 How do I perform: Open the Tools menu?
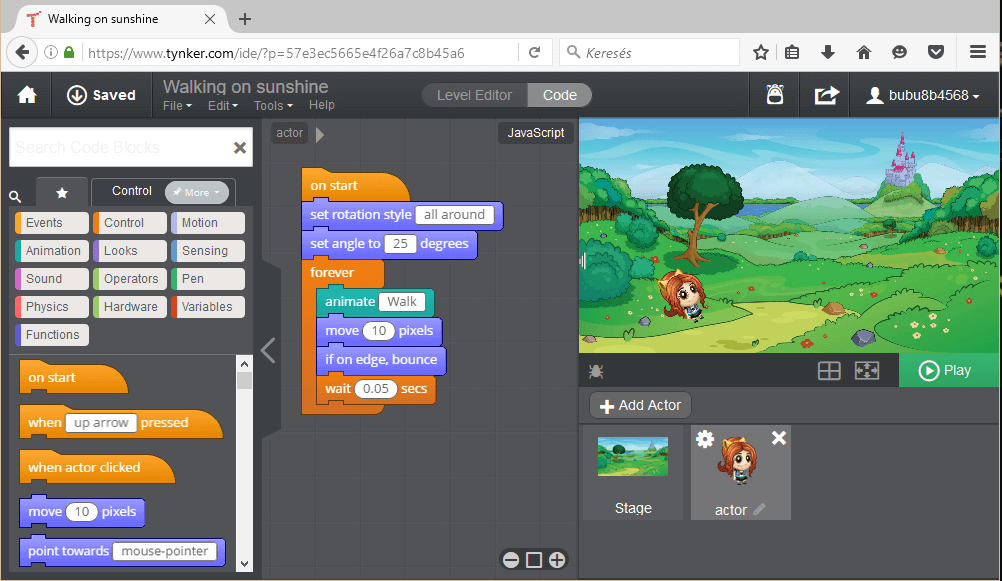tap(273, 105)
